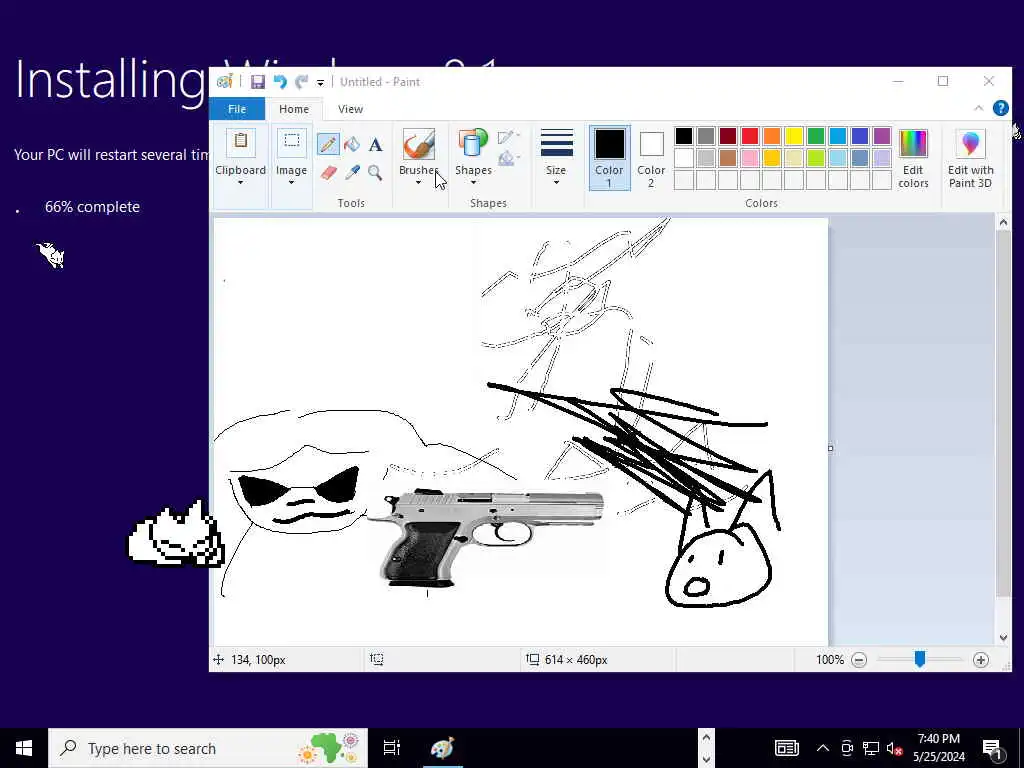Expand the Size dropdown arrow

556,183
